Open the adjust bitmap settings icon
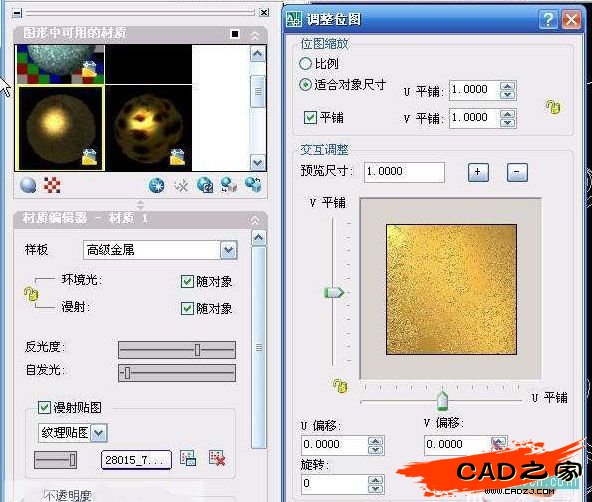The image size is (592, 502). click(188, 458)
